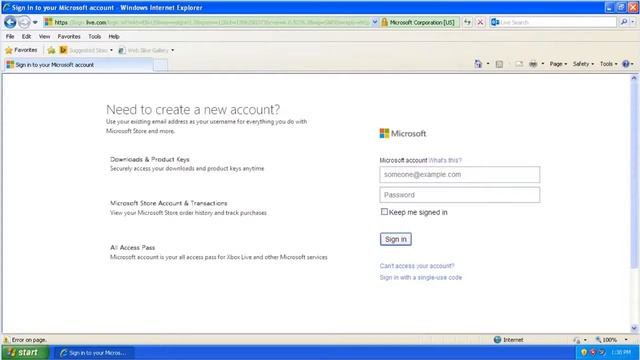Click the page scrollbar up arrow
The height and width of the screenshot is (360, 640).
(x=634, y=78)
